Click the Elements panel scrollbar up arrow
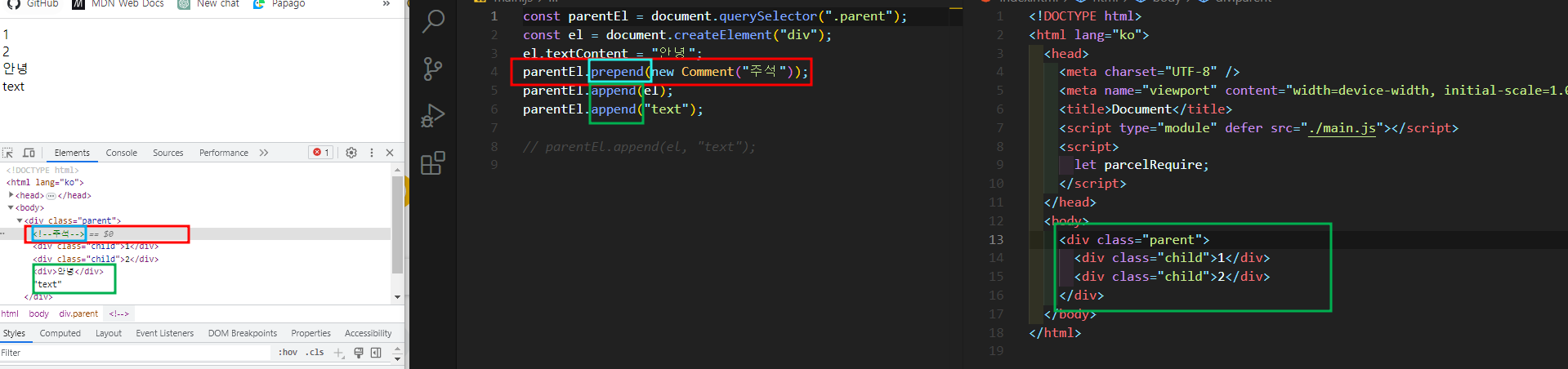 397,170
